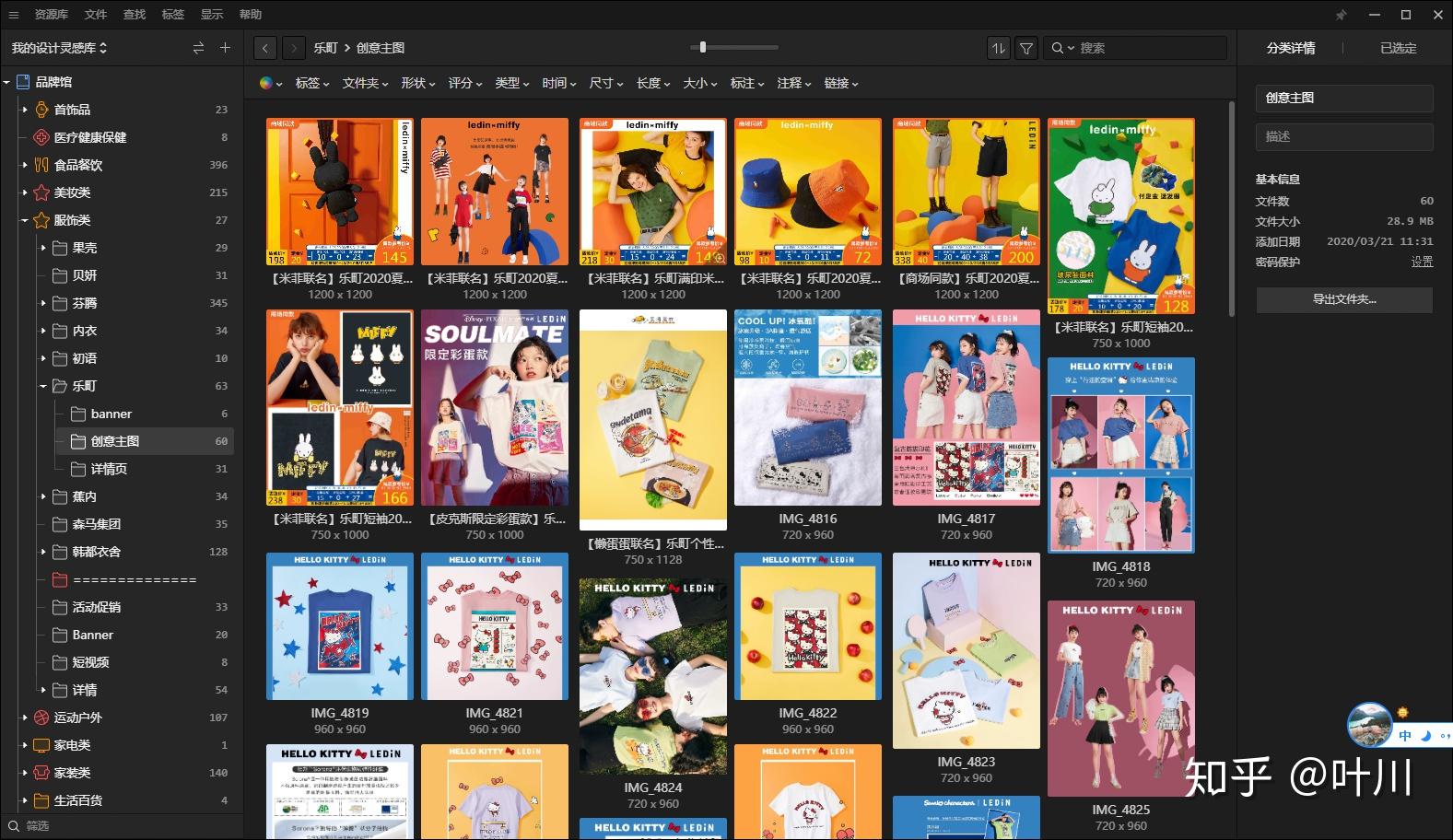Add a new folder with plus icon

point(225,48)
